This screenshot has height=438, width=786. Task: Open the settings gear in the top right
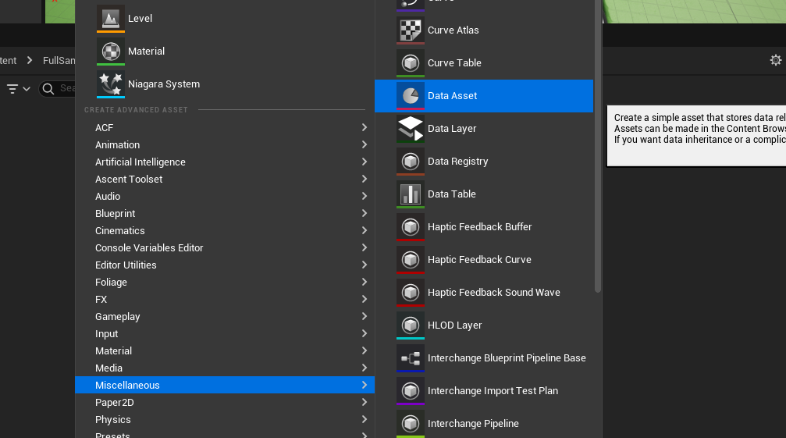(x=775, y=60)
